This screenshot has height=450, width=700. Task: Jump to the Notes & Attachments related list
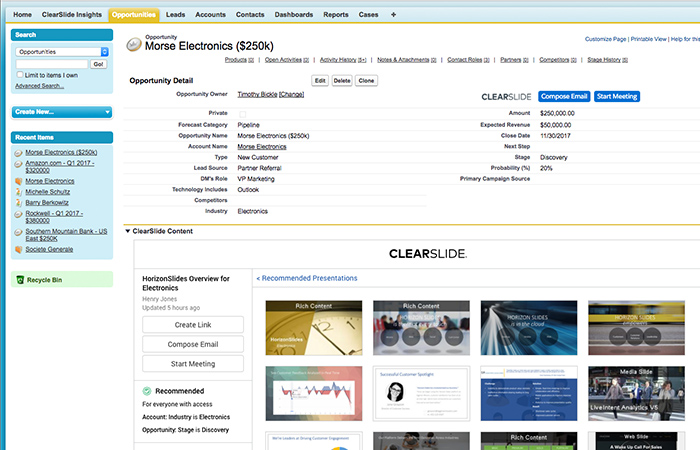pyautogui.click(x=407, y=60)
